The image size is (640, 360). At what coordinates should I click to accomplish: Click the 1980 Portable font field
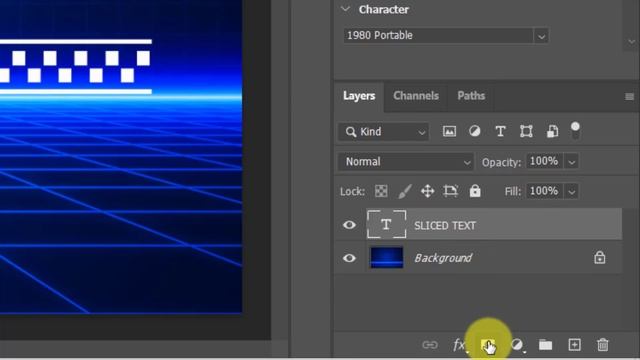click(438, 36)
